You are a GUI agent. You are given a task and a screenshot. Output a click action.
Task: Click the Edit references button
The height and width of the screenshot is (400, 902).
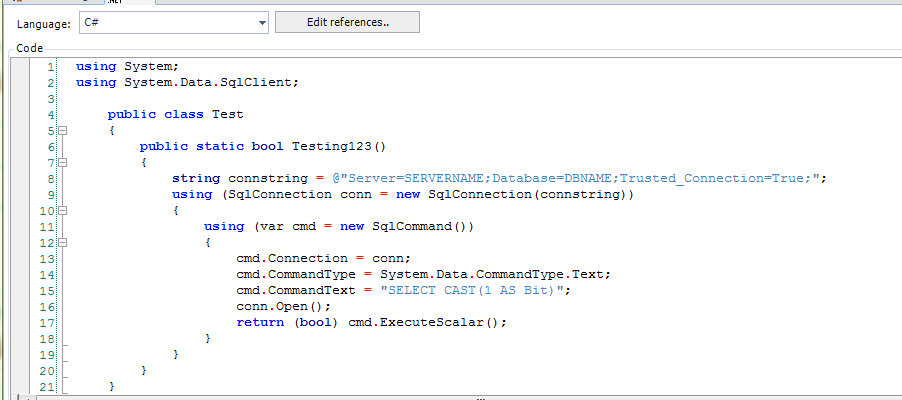pos(347,23)
